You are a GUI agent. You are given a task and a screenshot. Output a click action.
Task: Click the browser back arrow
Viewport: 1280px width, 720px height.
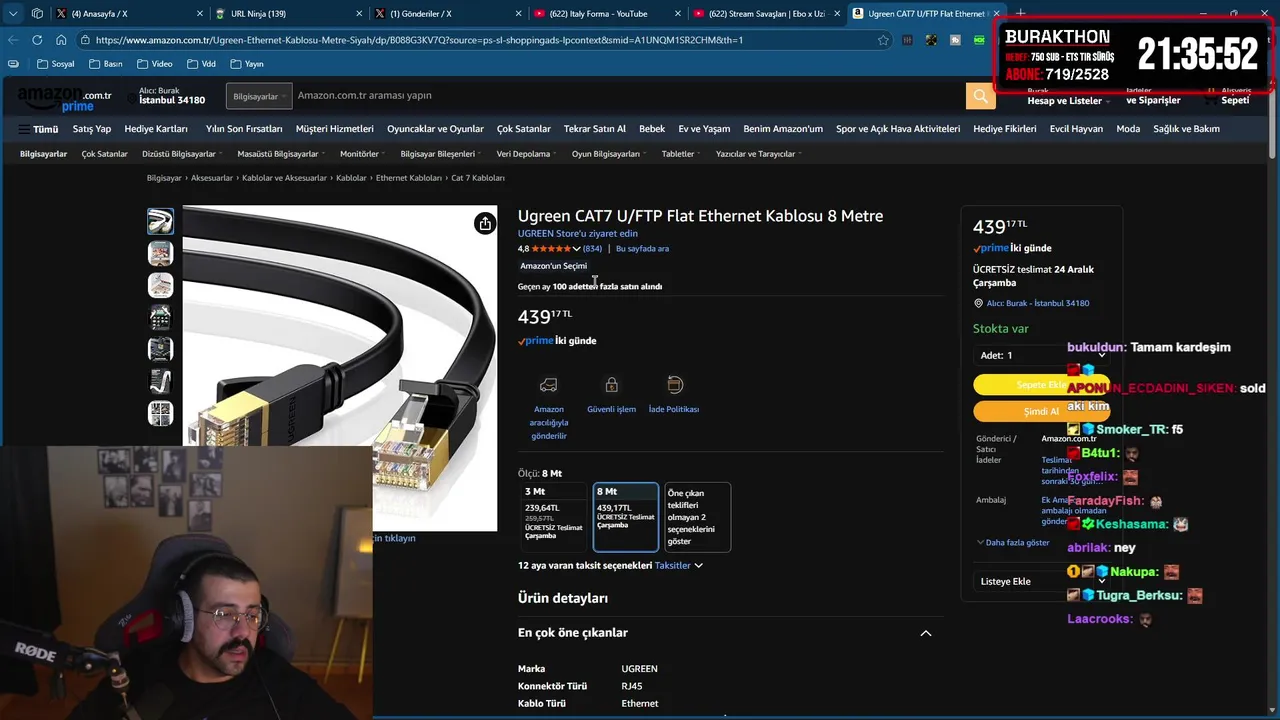pyautogui.click(x=13, y=40)
